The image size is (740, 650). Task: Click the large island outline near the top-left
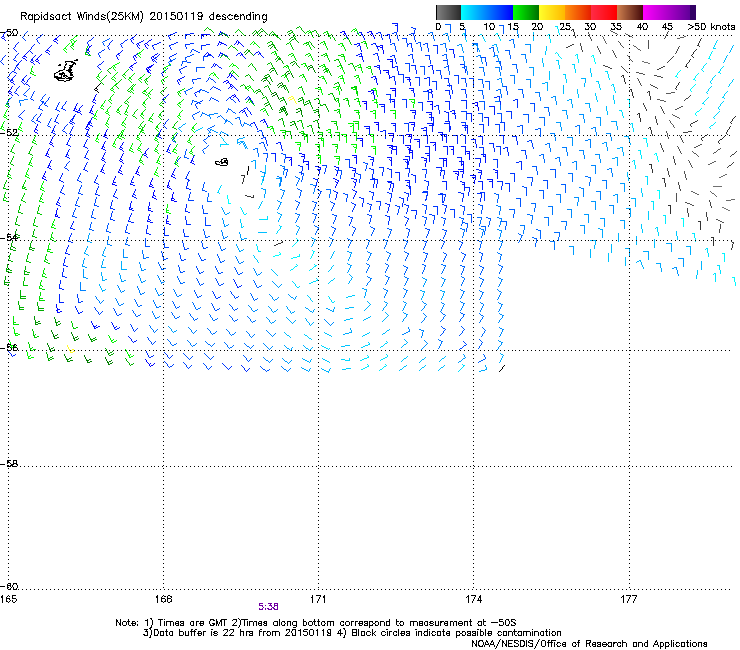pos(66,71)
